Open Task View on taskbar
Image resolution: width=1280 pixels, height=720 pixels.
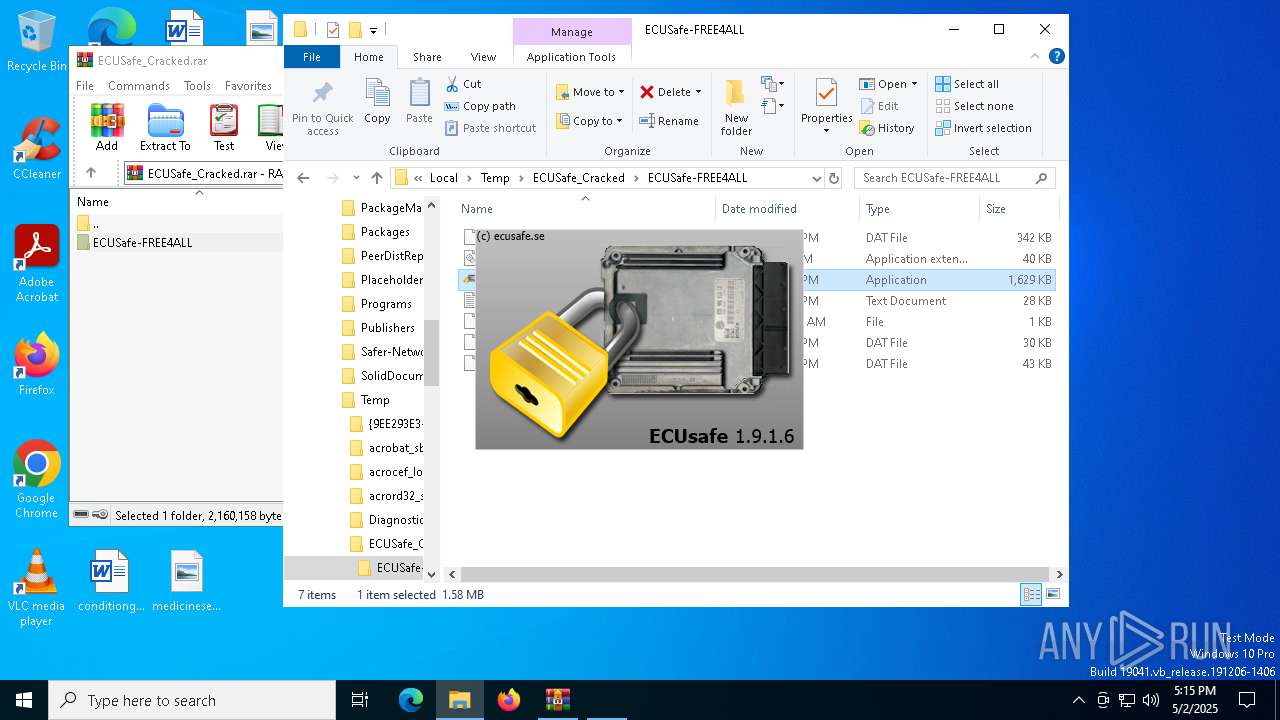(360, 700)
